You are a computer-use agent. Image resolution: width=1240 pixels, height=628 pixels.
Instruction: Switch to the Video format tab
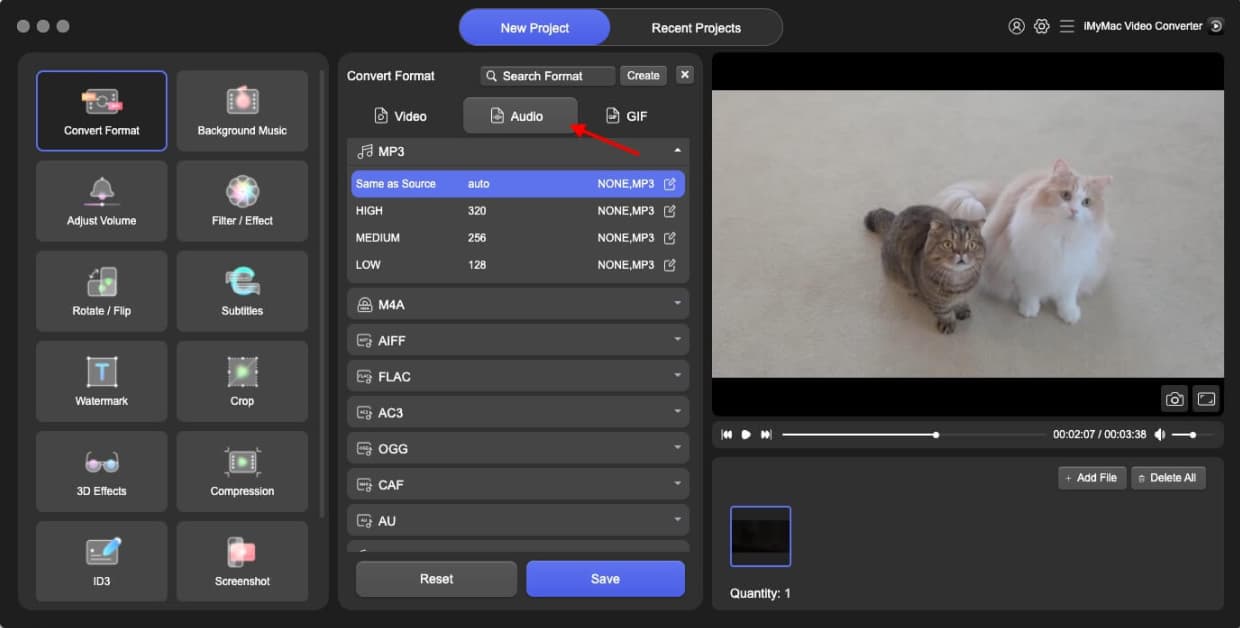401,116
